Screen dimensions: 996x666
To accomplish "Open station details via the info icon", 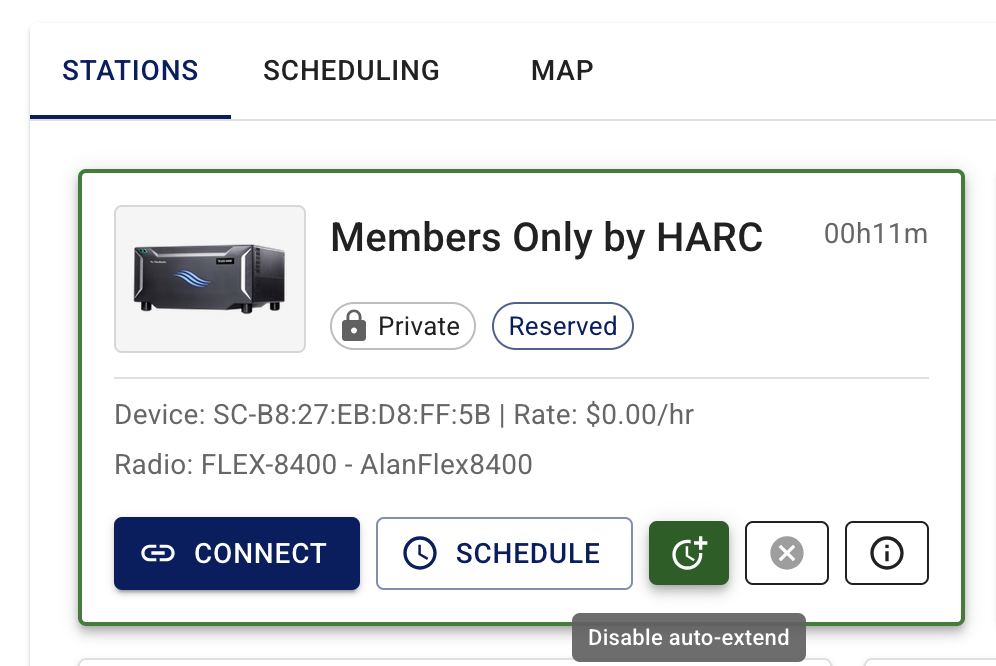I will (x=887, y=553).
